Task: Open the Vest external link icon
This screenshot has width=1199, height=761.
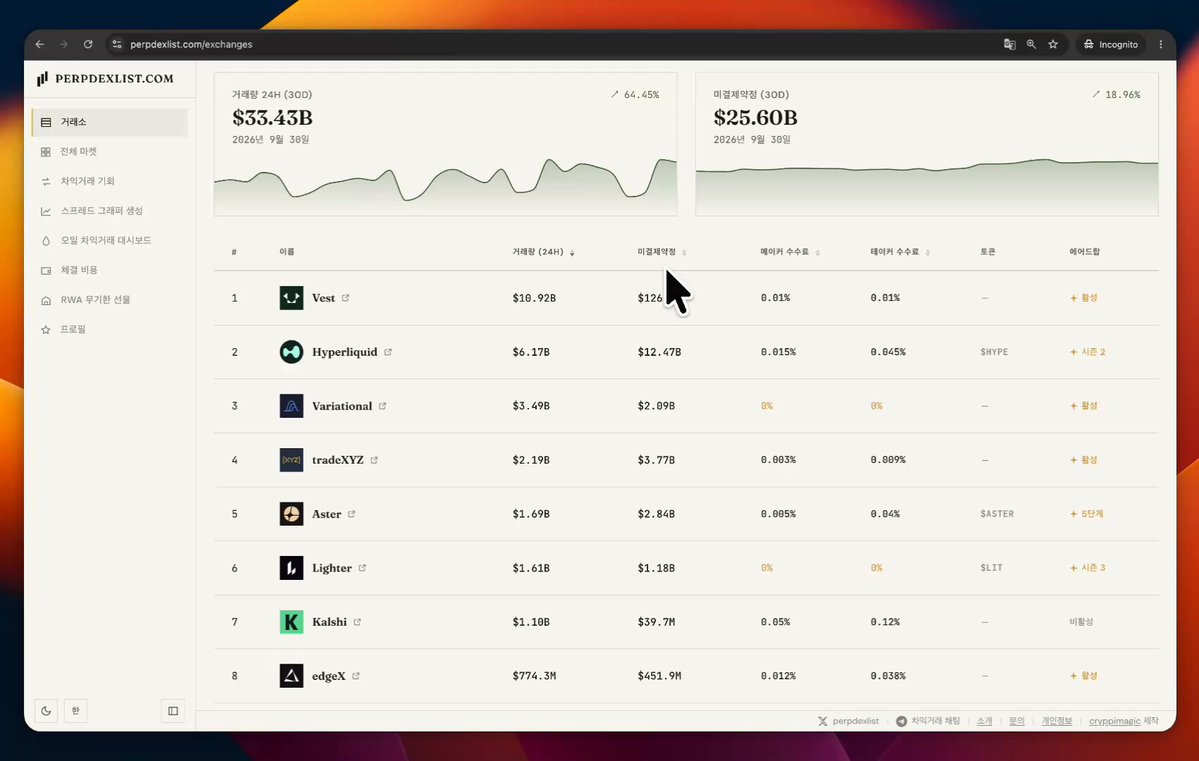Action: pos(346,298)
